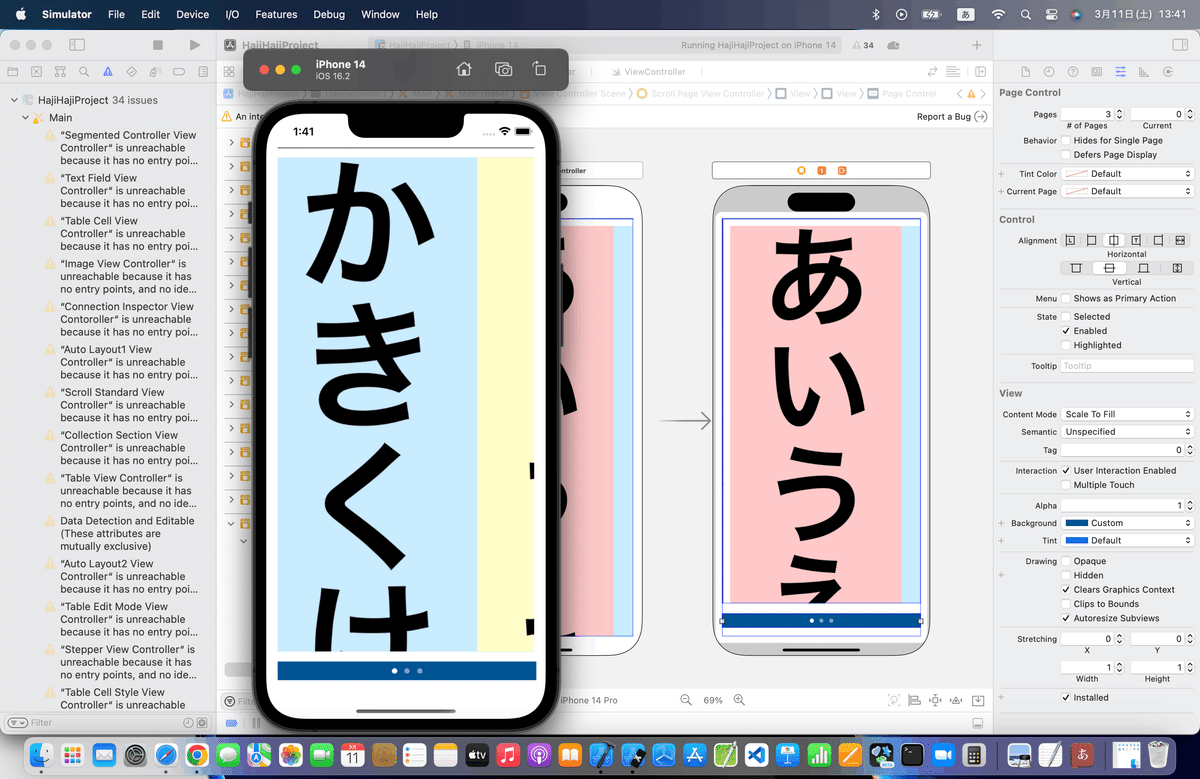Show the Connections inspector
Image resolution: width=1200 pixels, height=779 pixels.
[x=1167, y=72]
